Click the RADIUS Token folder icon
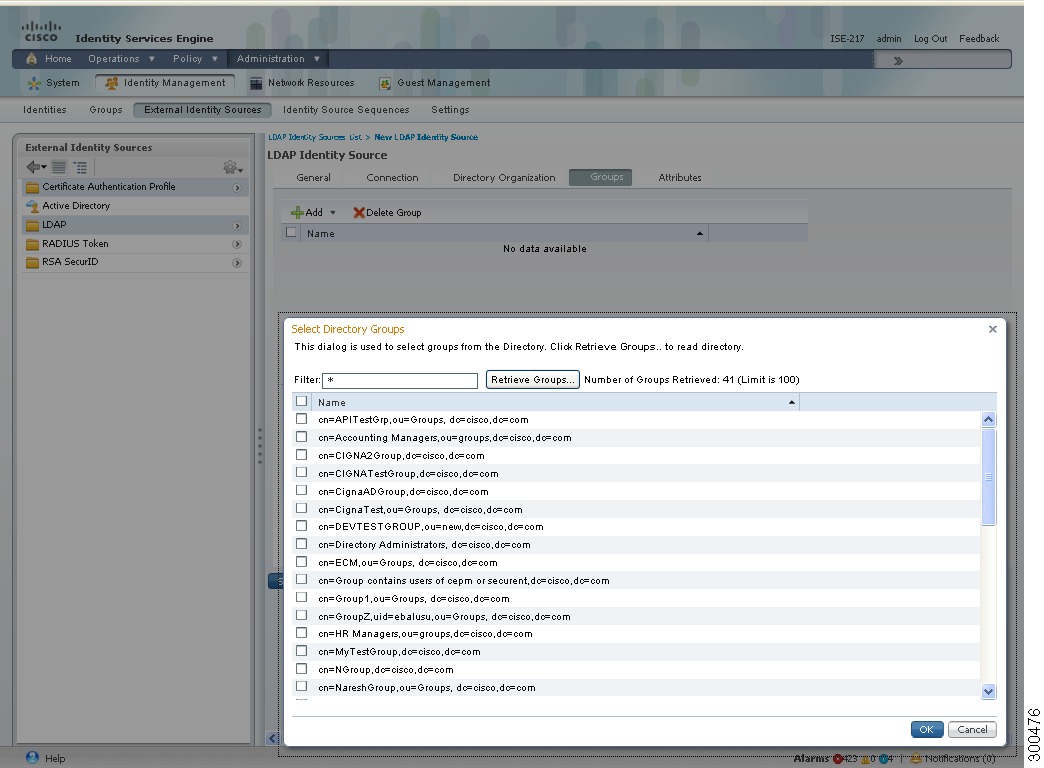 (33, 244)
